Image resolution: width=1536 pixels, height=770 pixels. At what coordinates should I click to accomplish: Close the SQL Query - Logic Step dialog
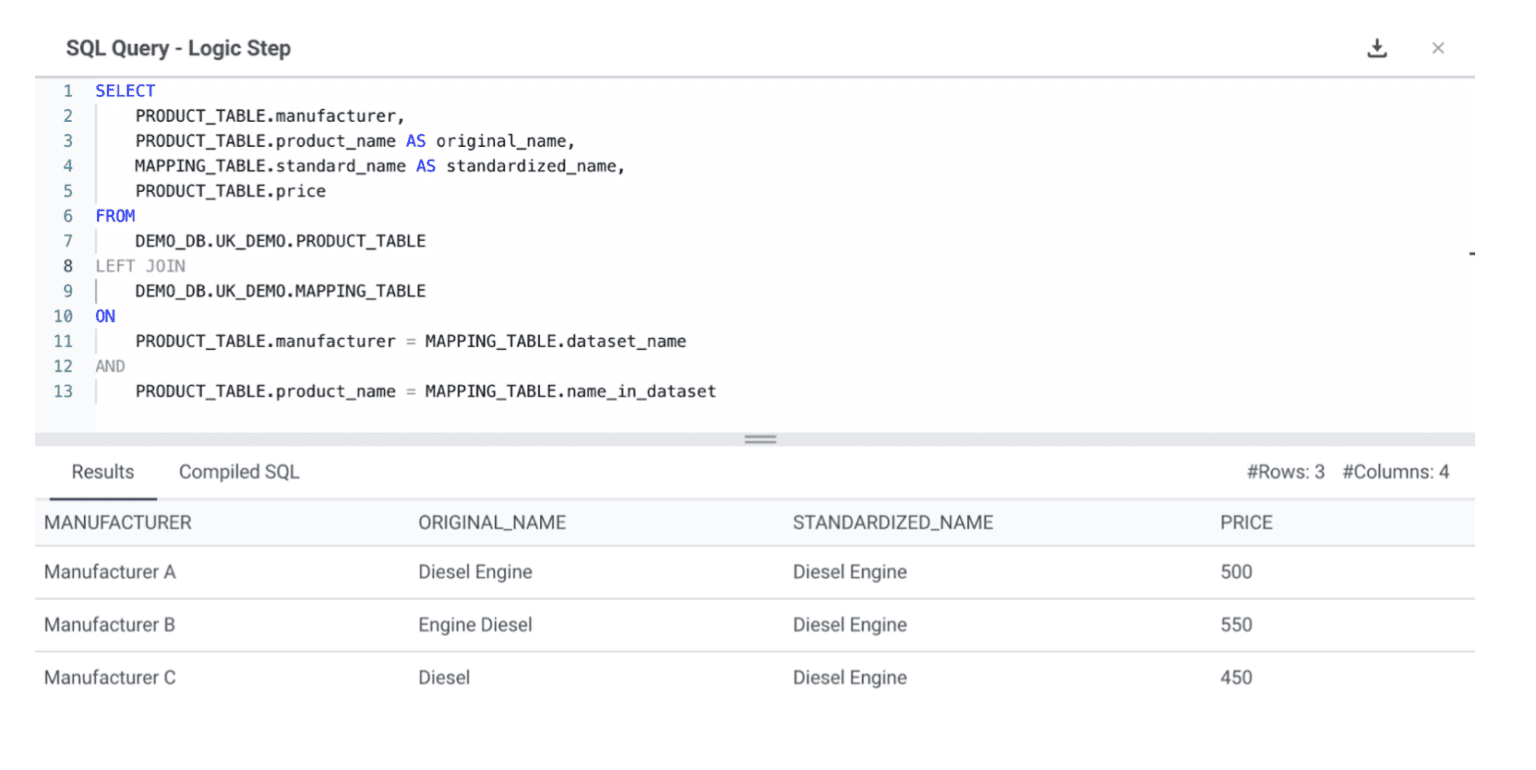pos(1438,47)
